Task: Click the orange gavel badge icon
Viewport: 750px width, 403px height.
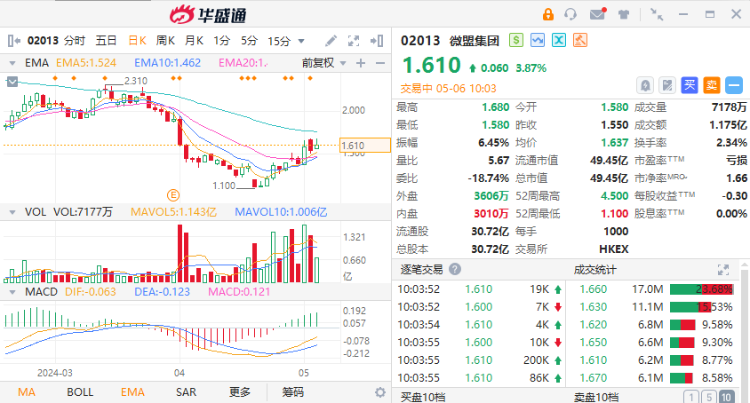Action: click(580, 40)
